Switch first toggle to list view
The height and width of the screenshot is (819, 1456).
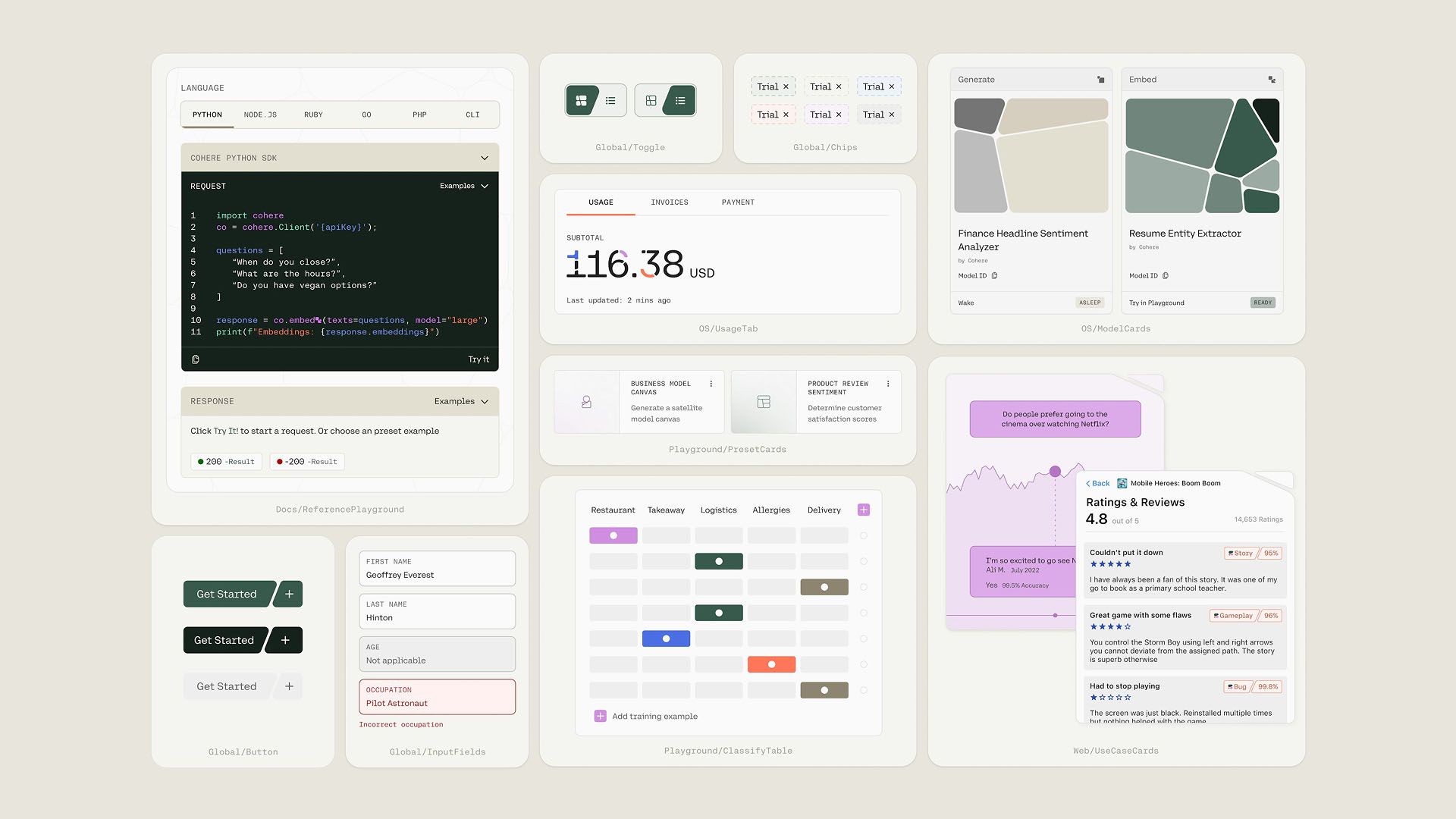tap(610, 101)
